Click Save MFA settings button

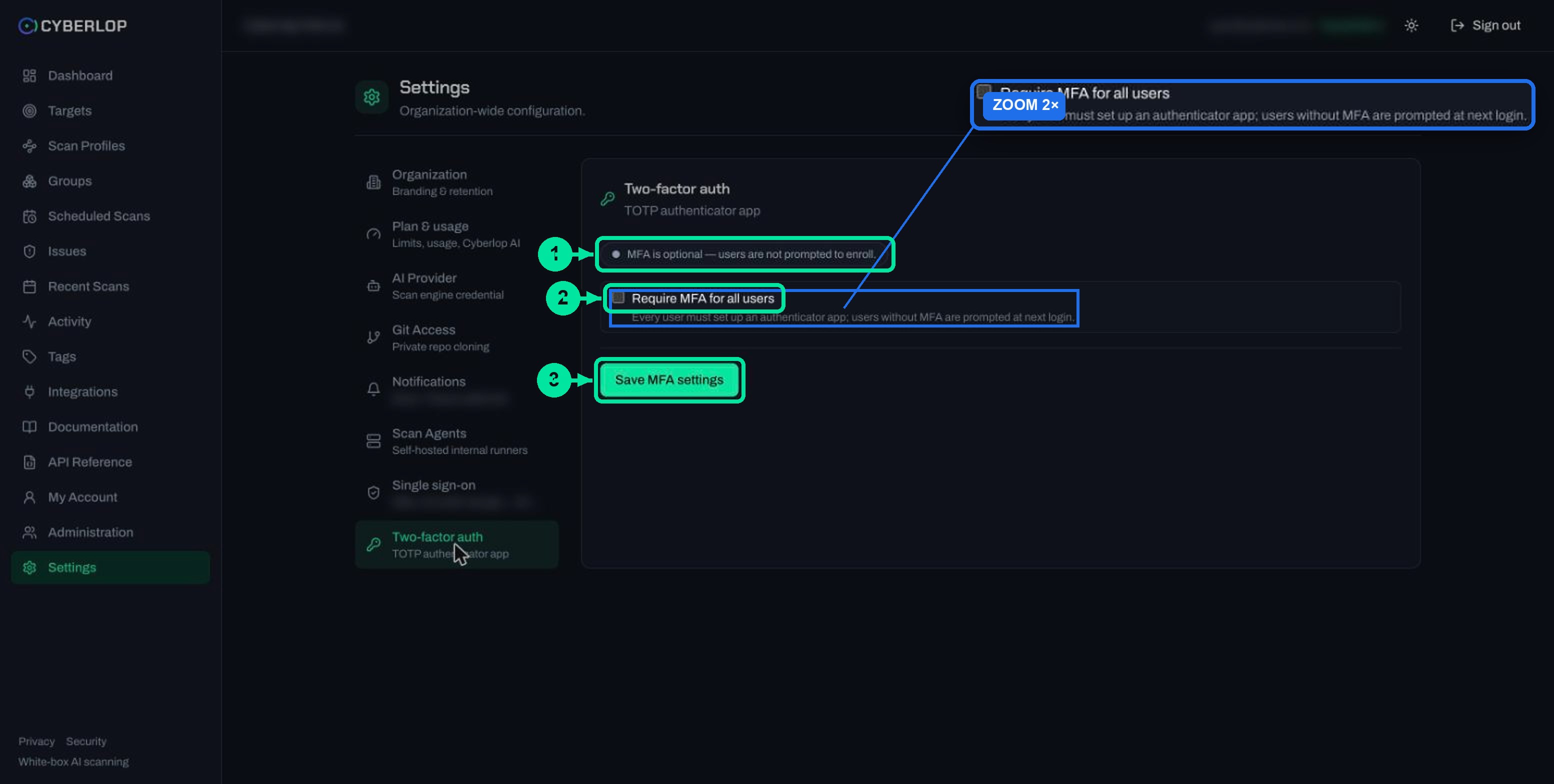(x=669, y=380)
